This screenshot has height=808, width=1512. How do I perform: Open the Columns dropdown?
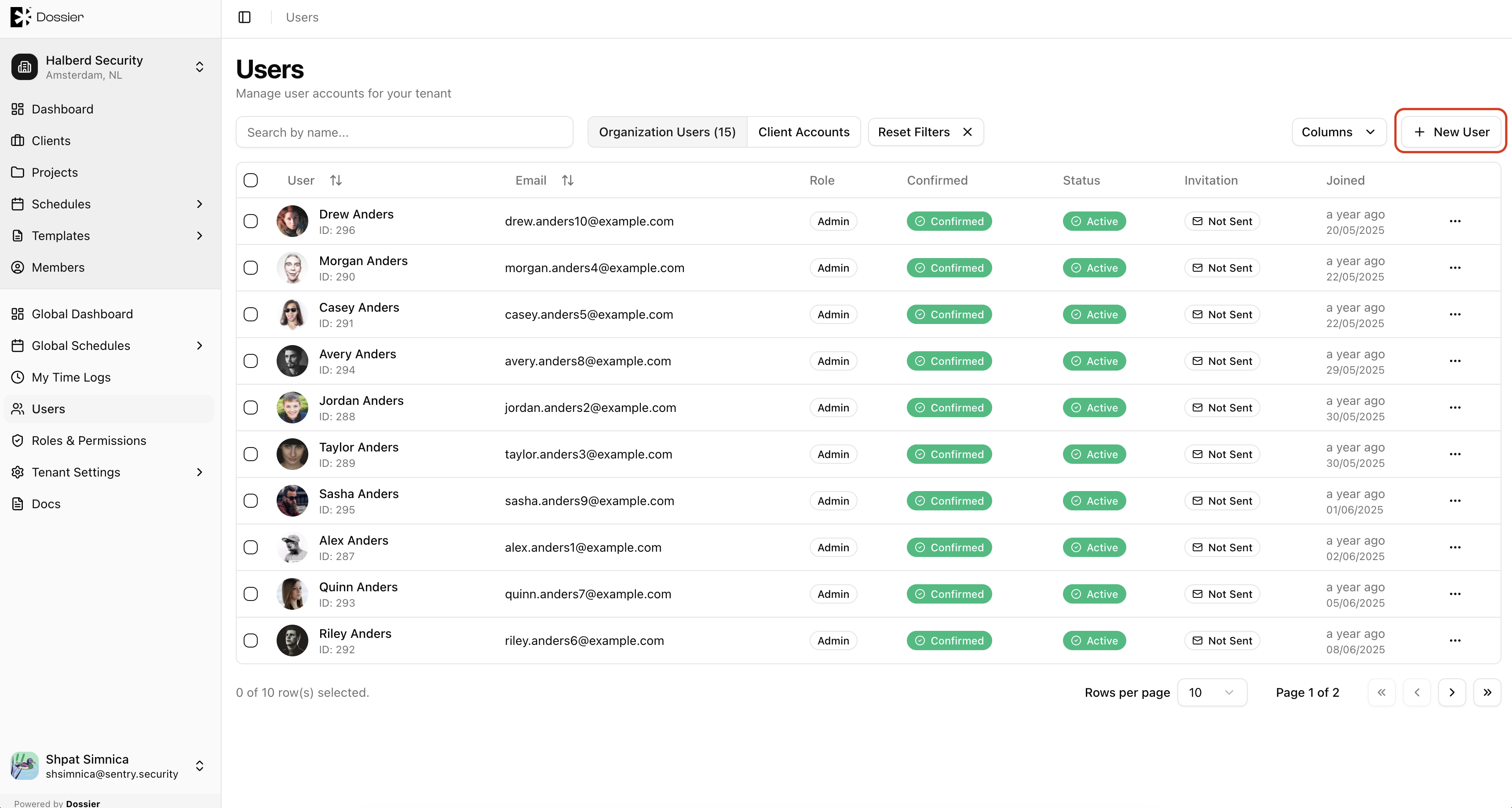tap(1339, 132)
